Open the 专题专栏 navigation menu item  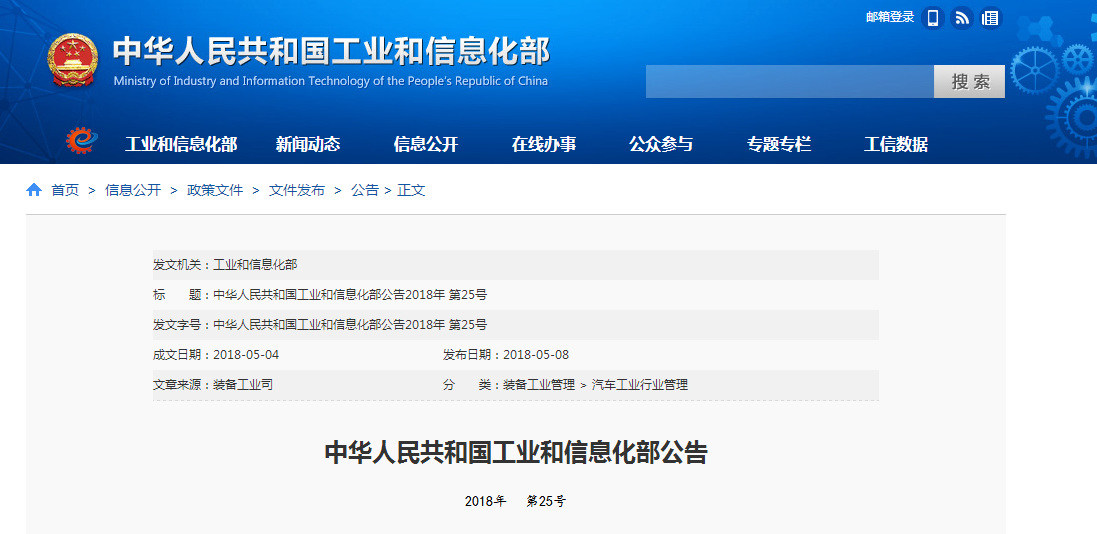click(779, 144)
